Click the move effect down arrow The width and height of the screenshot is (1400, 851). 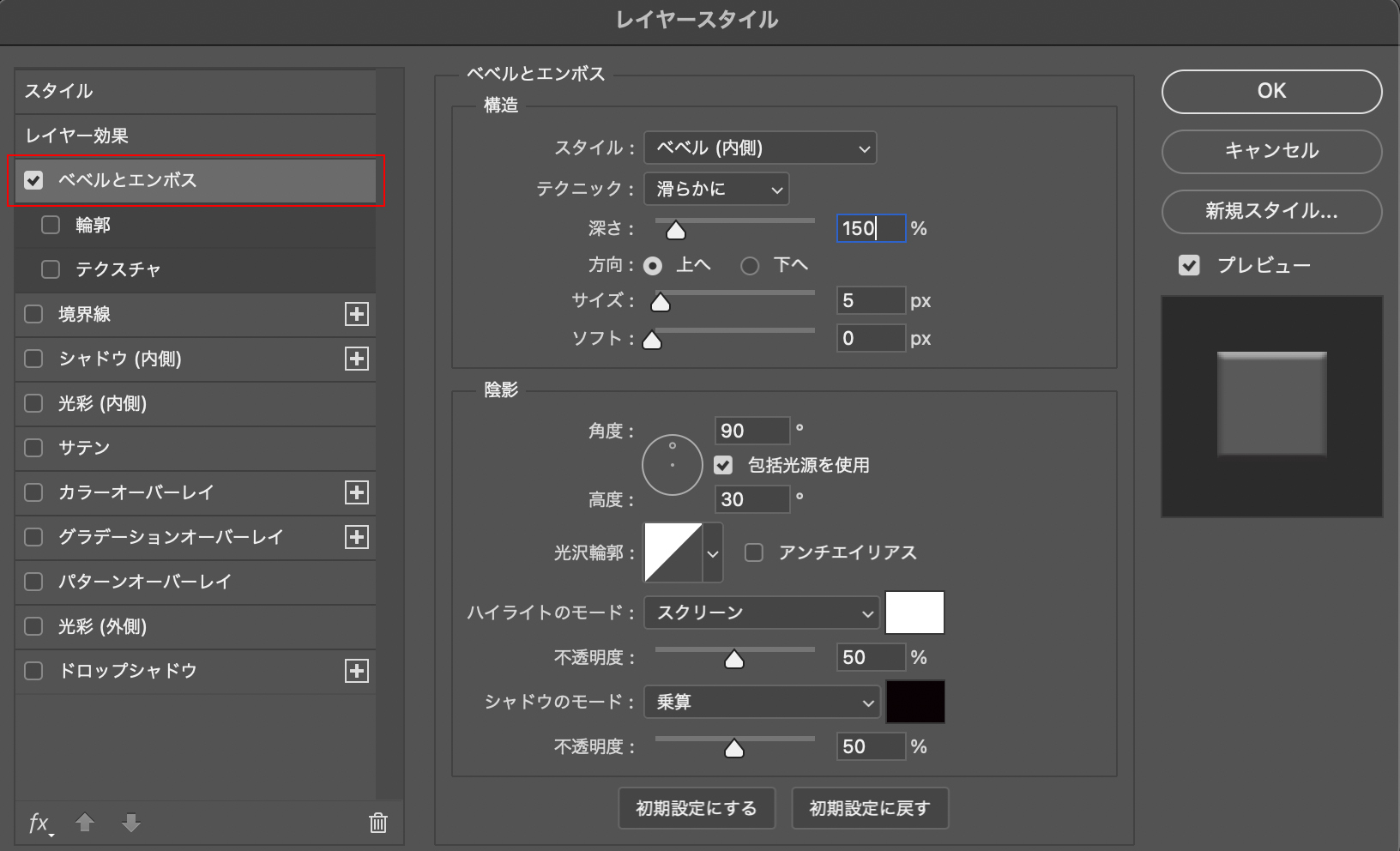coord(130,824)
